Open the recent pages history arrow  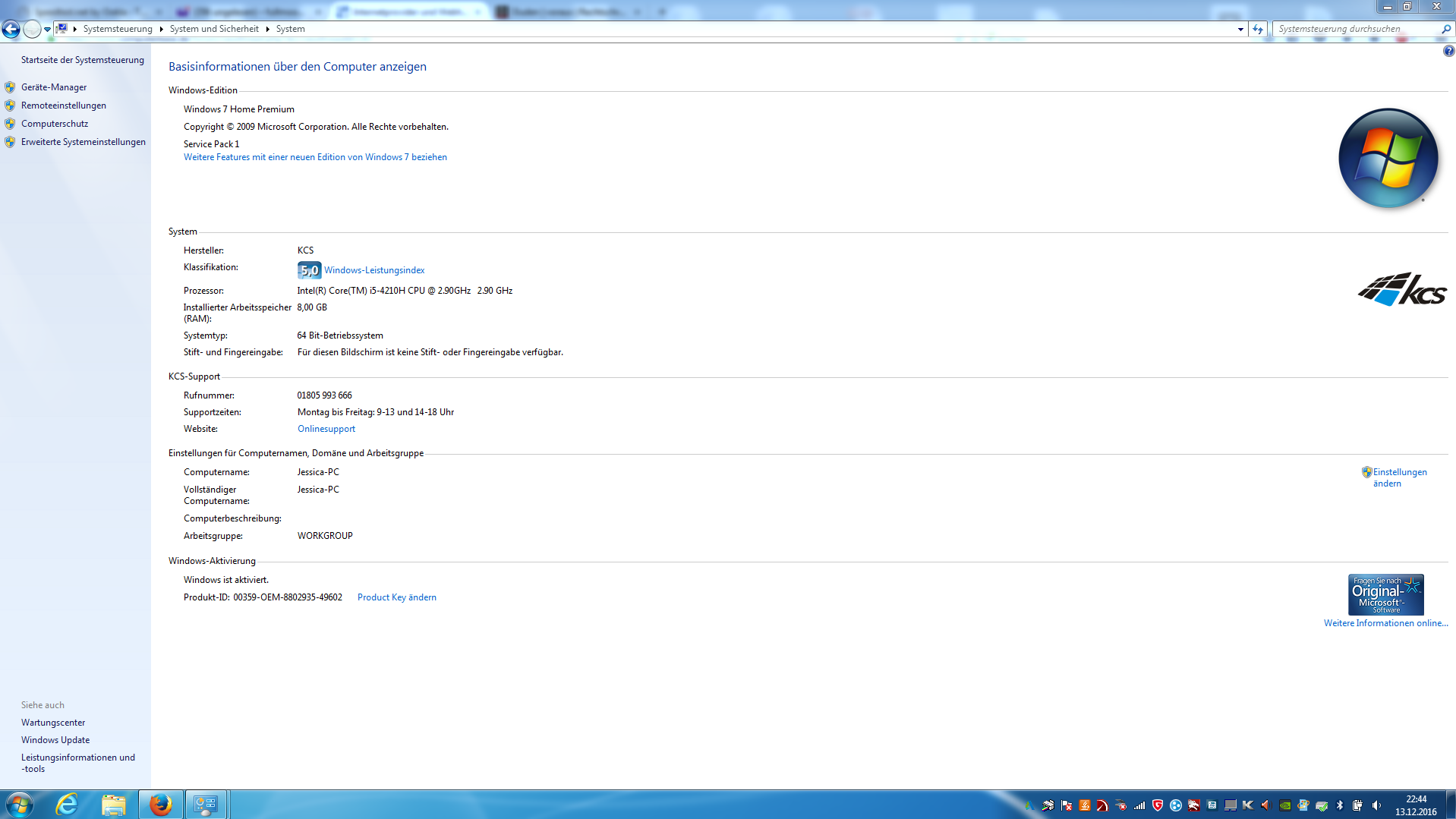click(47, 29)
